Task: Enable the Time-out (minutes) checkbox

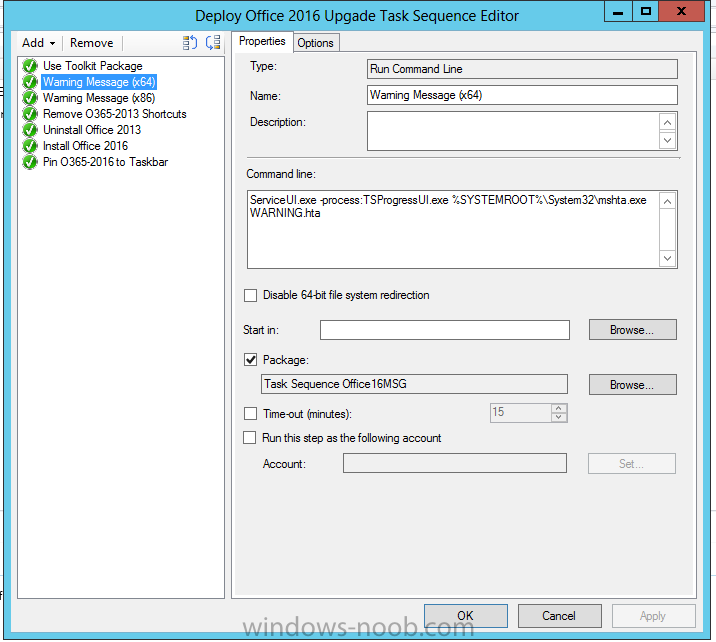Action: pos(250,414)
